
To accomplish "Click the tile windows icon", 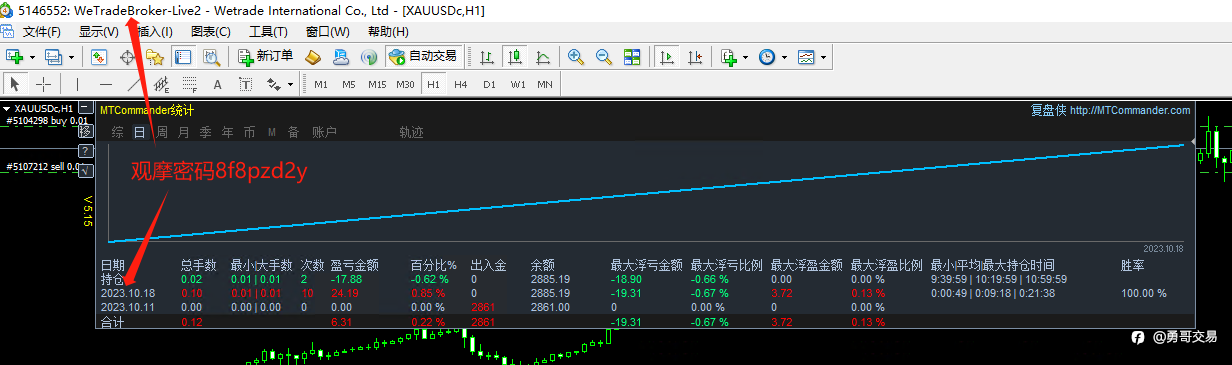I will click(x=631, y=57).
